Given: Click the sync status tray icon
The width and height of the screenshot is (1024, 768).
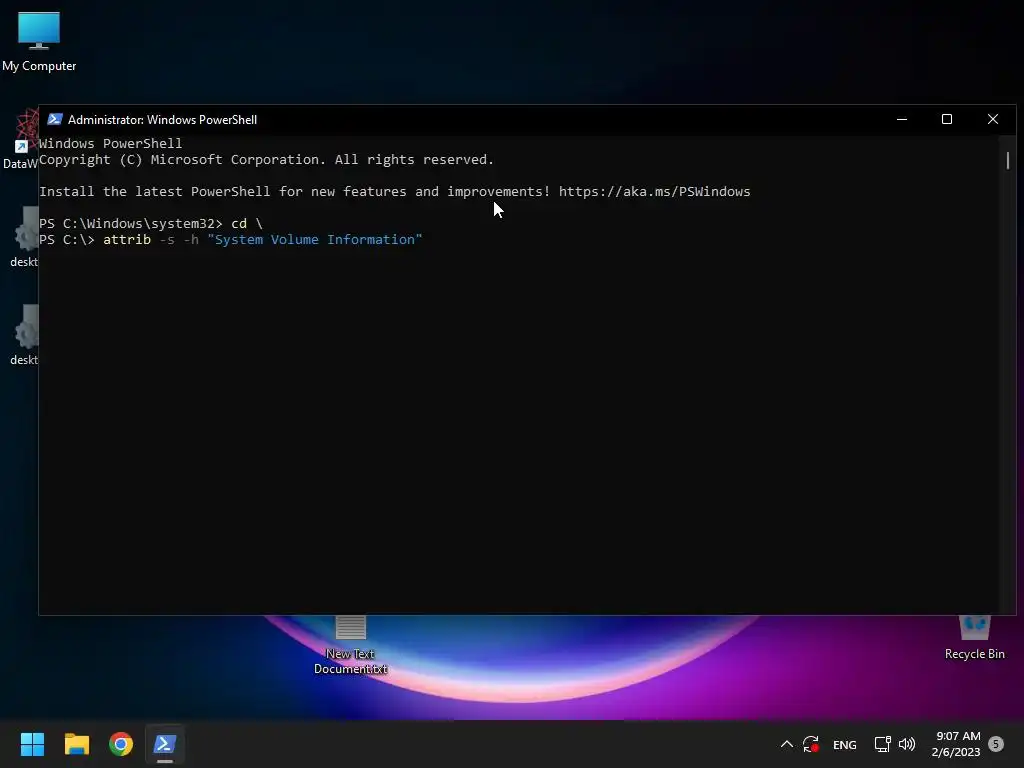Looking at the screenshot, I should pos(811,744).
